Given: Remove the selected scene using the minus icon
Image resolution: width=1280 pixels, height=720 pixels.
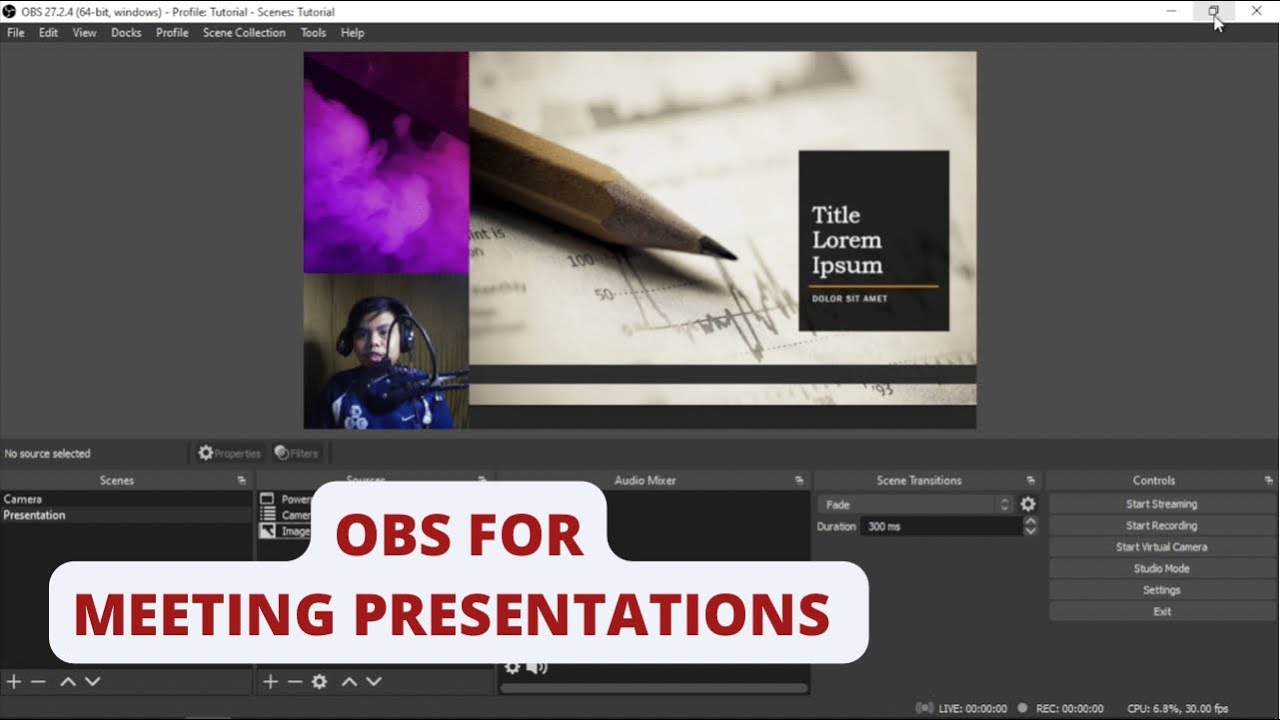Looking at the screenshot, I should (x=38, y=681).
